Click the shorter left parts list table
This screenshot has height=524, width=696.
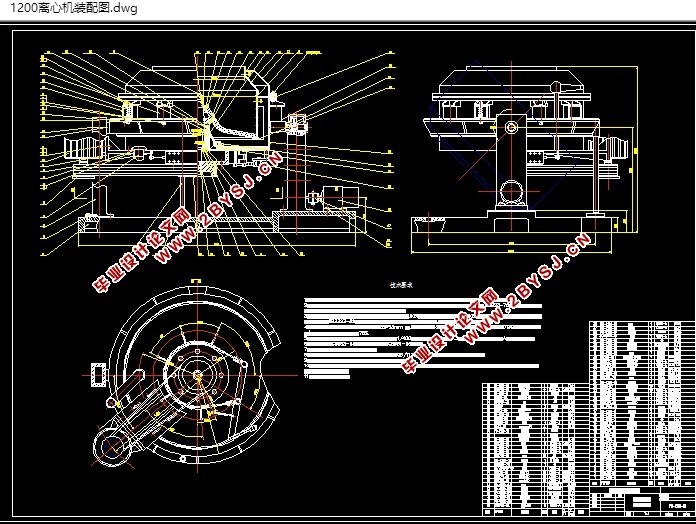coord(536,449)
